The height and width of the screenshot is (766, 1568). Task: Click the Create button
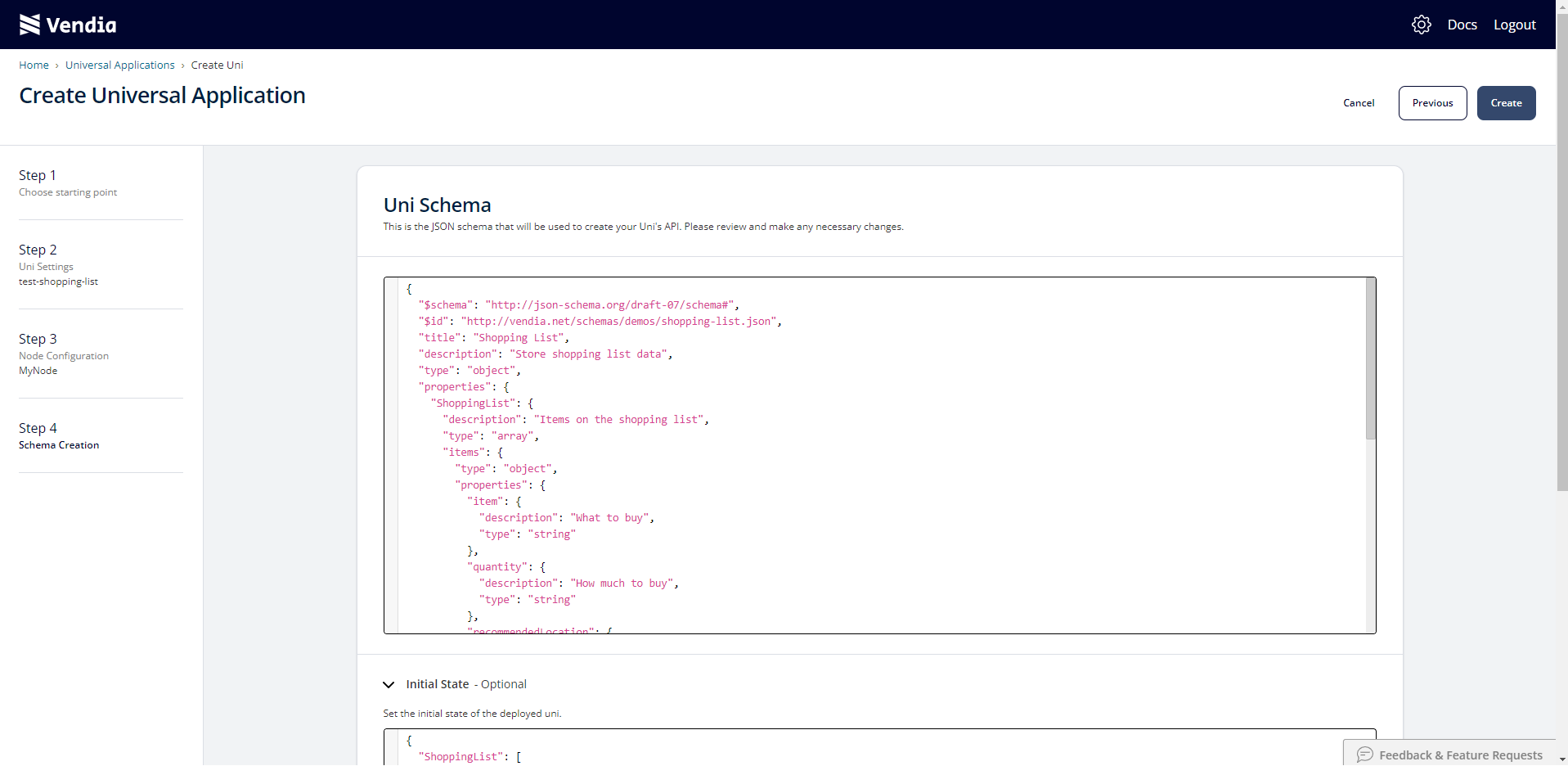(1506, 103)
